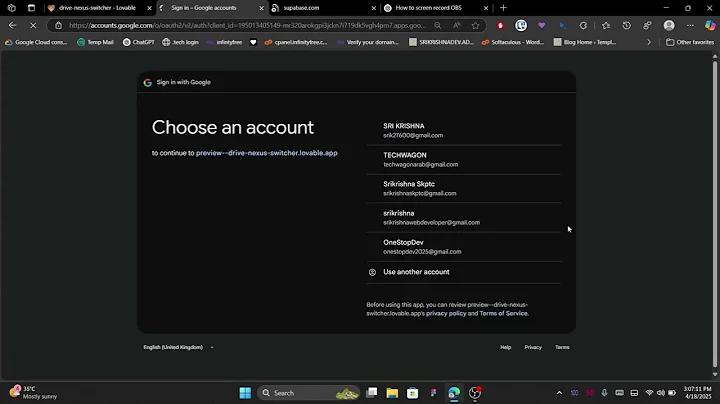Open the red extension icon

coord(500,26)
